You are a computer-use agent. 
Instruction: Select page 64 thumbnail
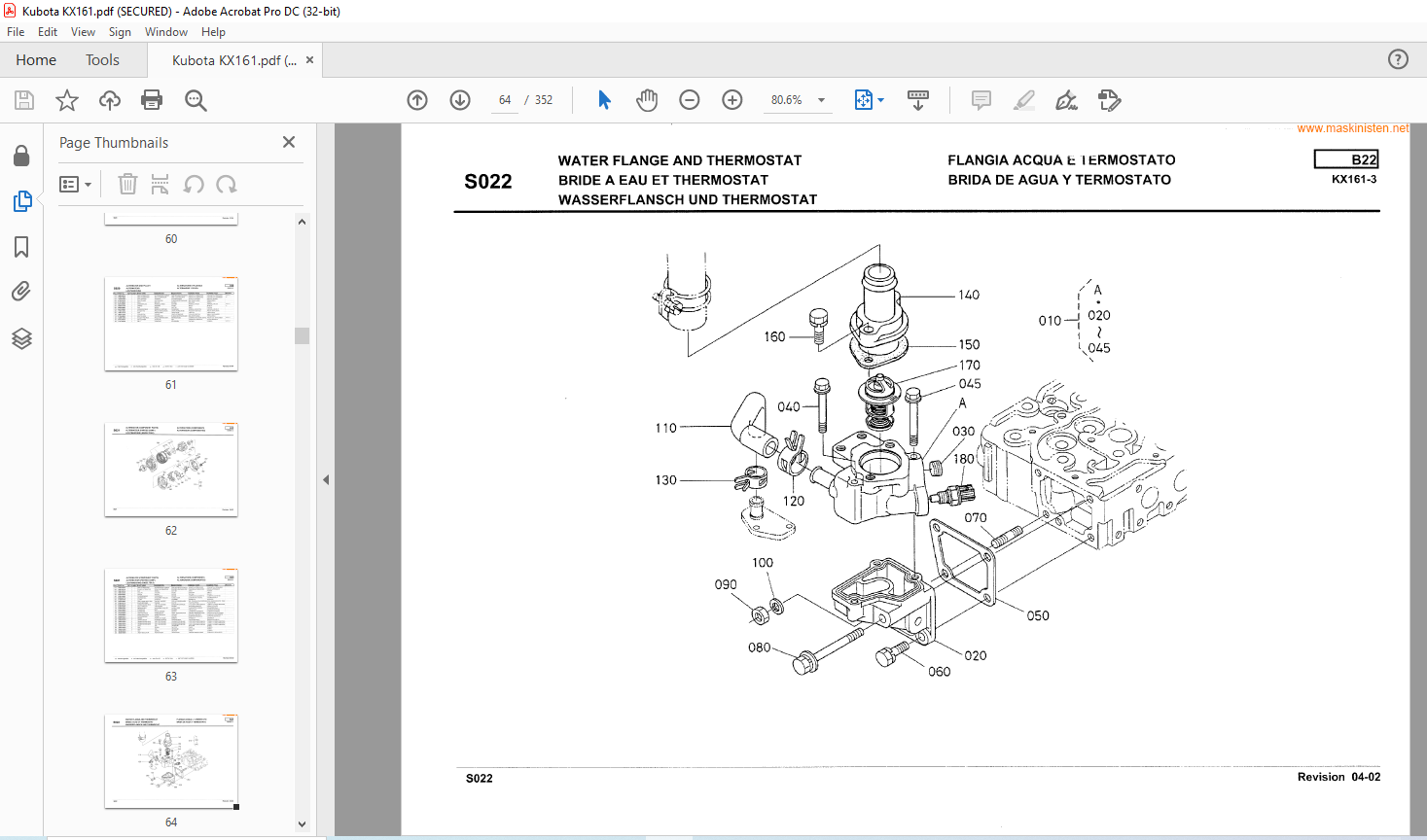pyautogui.click(x=171, y=761)
